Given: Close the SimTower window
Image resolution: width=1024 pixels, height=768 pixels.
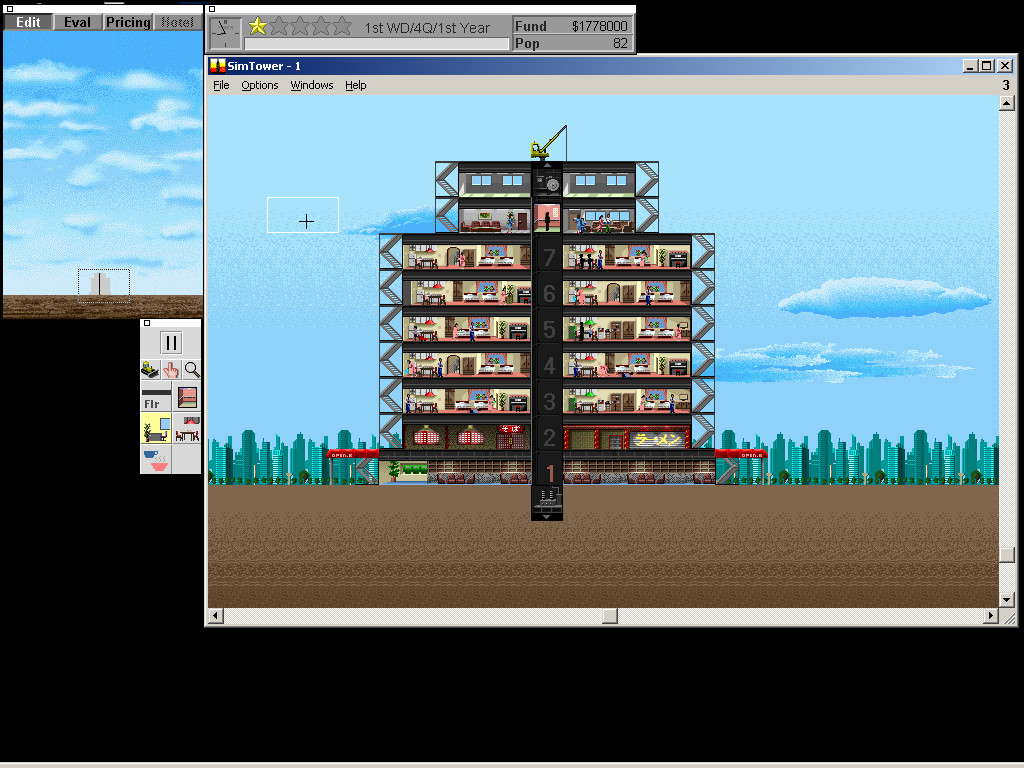Looking at the screenshot, I should pyautogui.click(x=1005, y=66).
